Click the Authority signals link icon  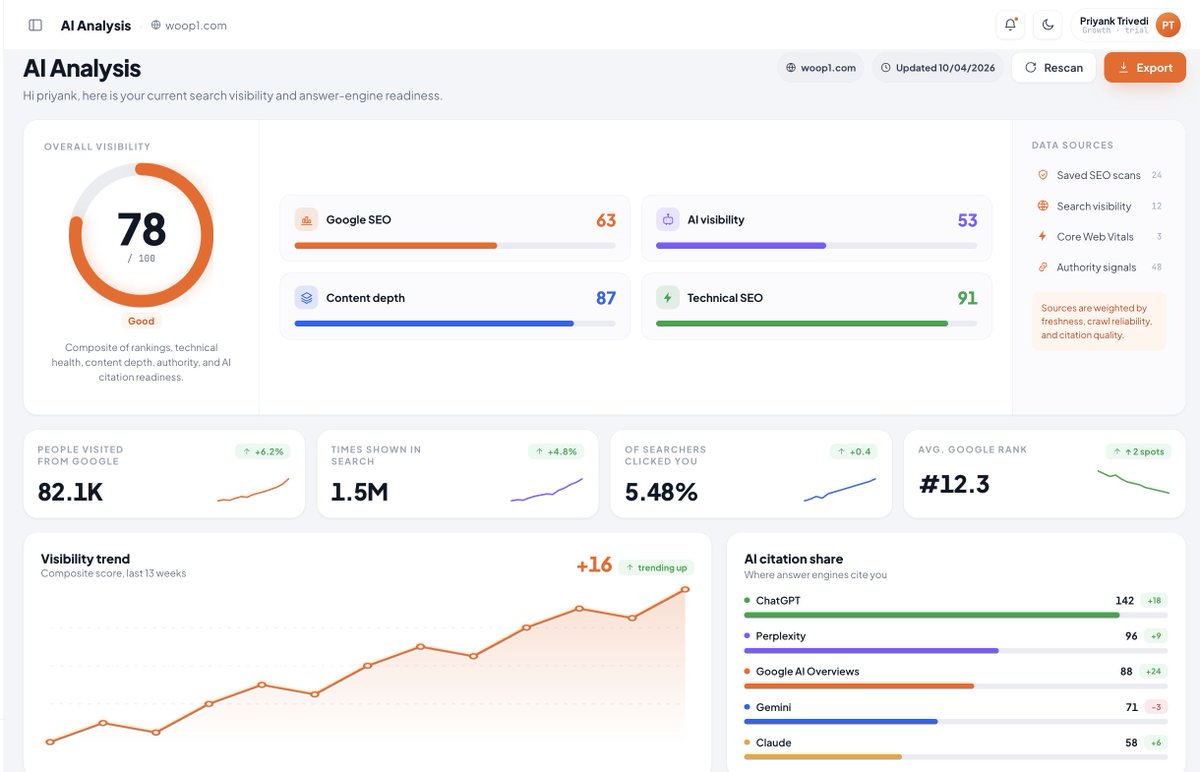click(1043, 267)
